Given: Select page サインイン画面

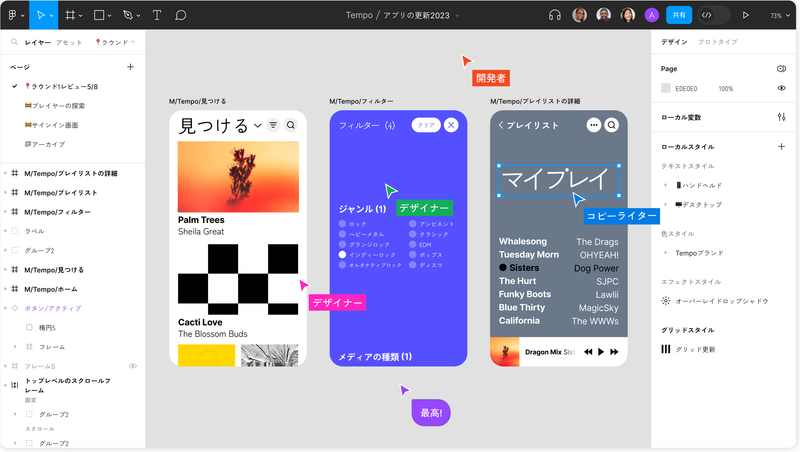Looking at the screenshot, I should [51, 125].
